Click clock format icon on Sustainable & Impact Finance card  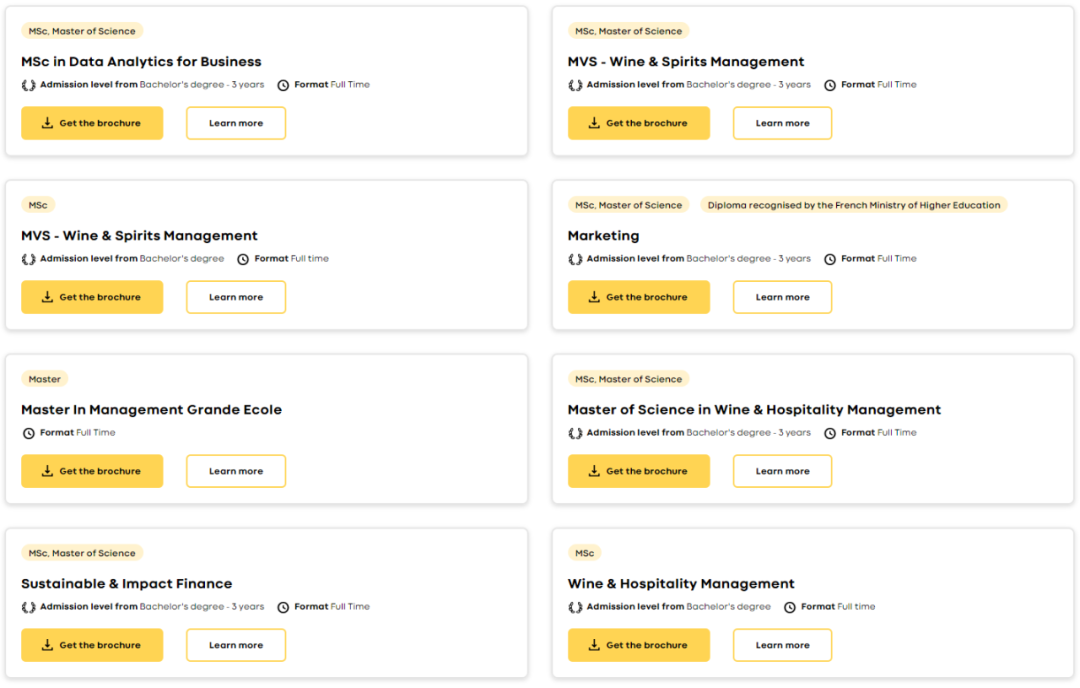283,607
